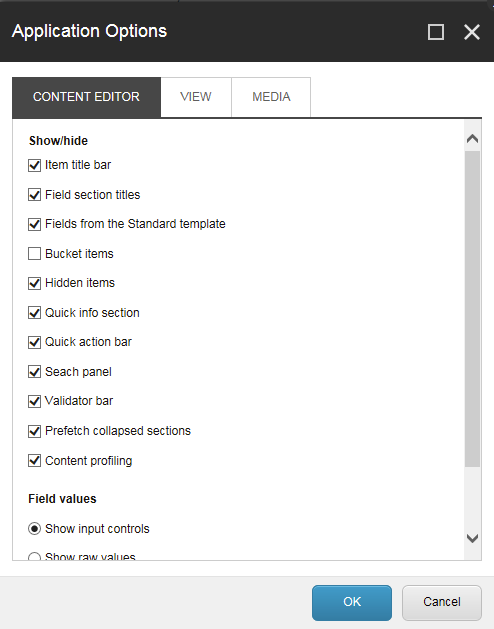Close the Application Options dialog
This screenshot has height=629, width=494.
(472, 32)
